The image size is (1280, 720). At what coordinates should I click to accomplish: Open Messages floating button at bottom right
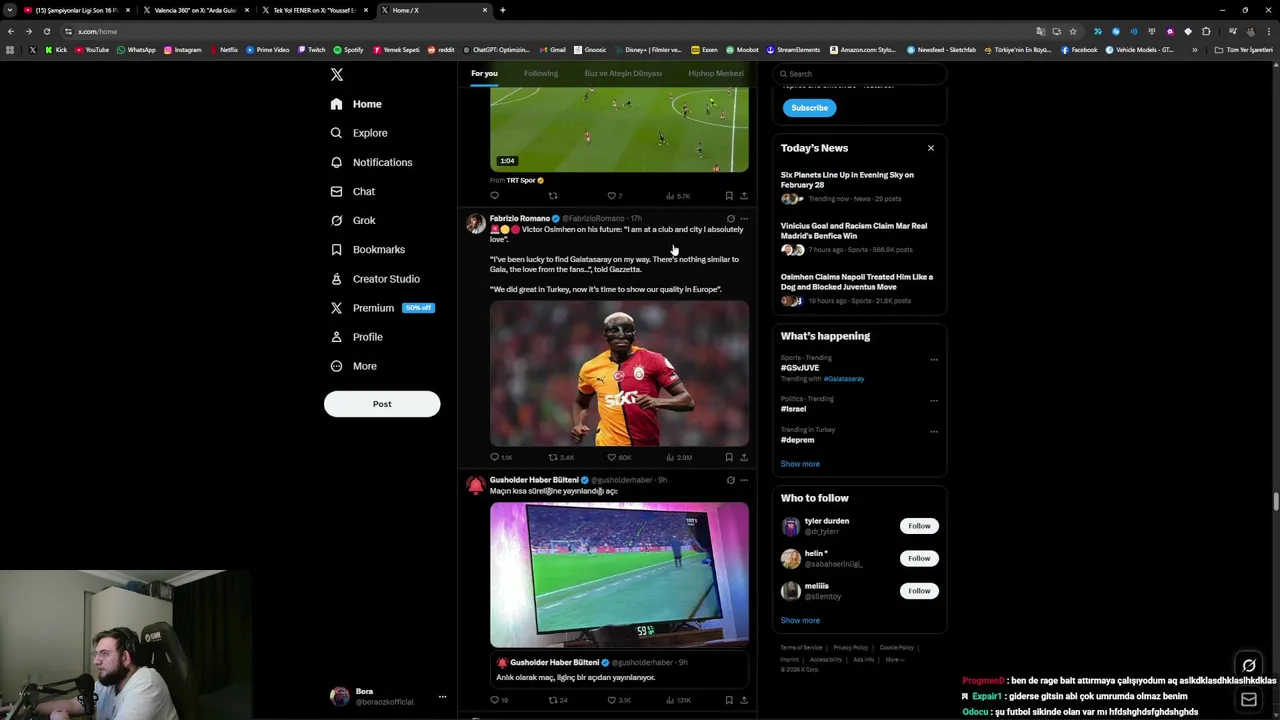pyautogui.click(x=1249, y=700)
